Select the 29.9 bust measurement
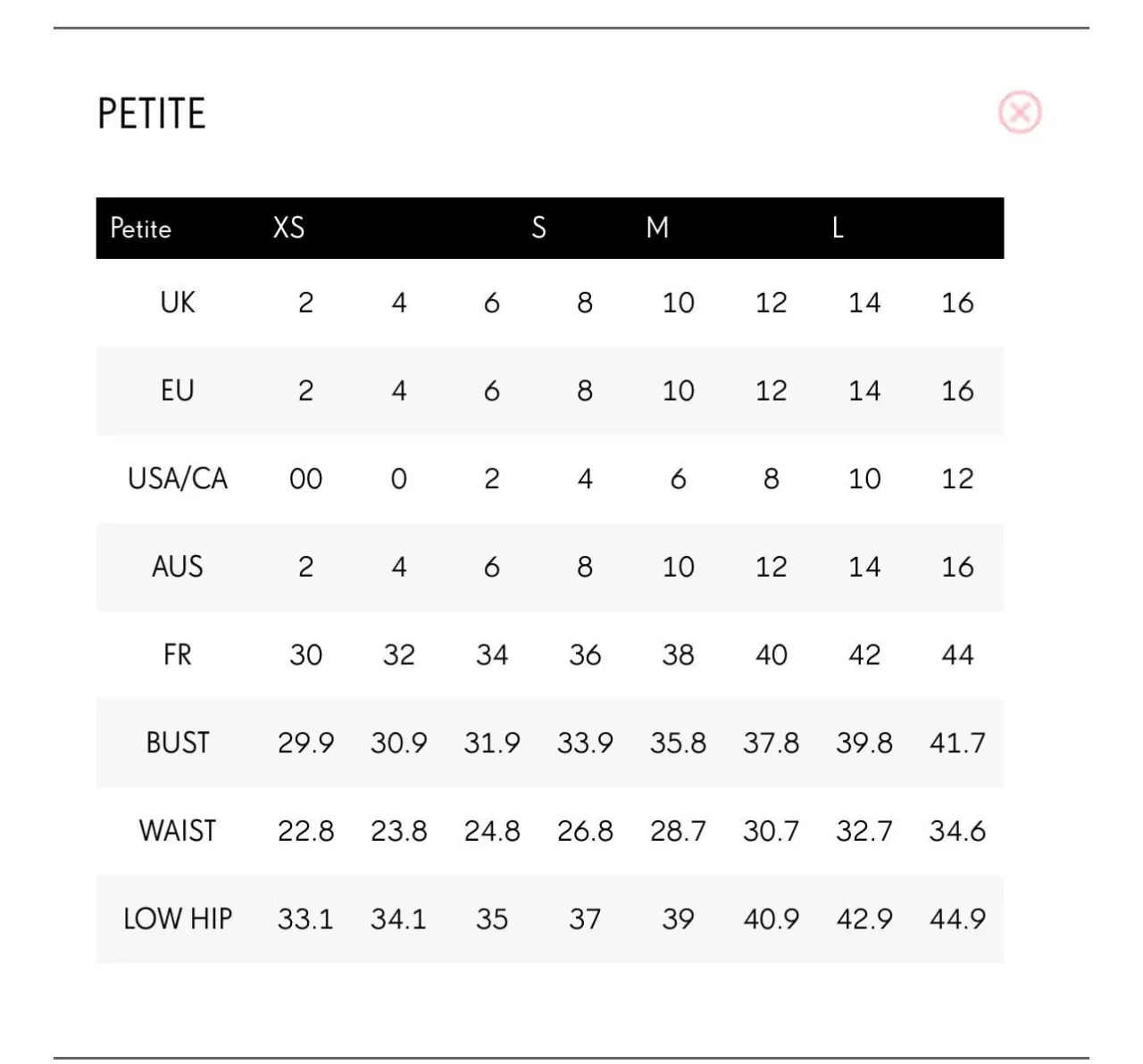The image size is (1143, 1064). coord(305,743)
